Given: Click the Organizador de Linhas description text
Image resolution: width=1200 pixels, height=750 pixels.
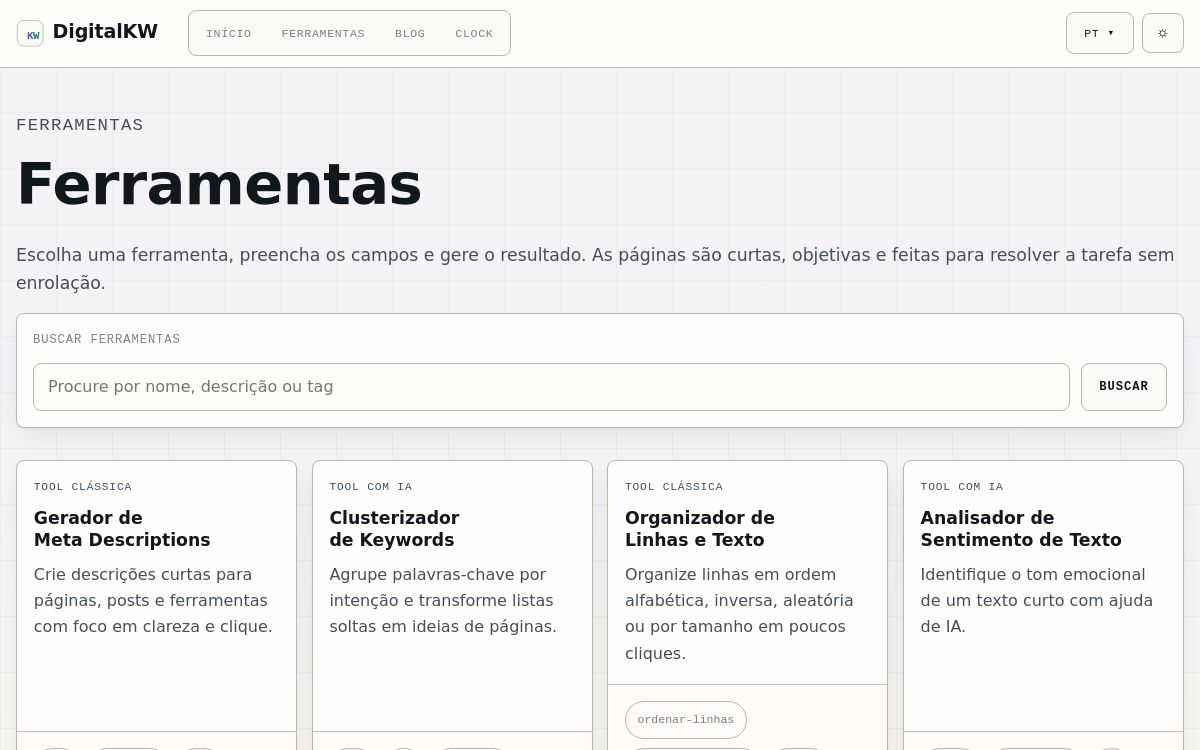Looking at the screenshot, I should tap(739, 614).
